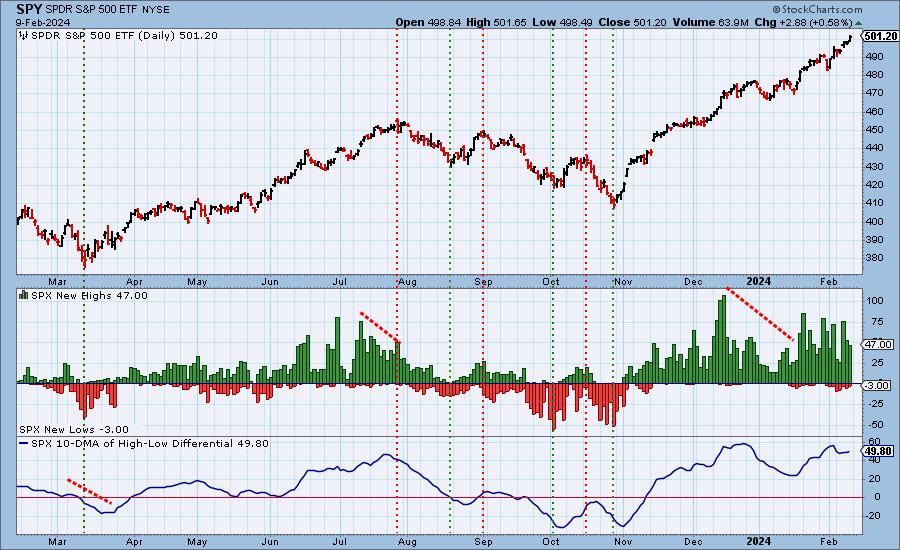The image size is (900, 550).
Task: Click the -20 label on the differential axis
Action: tap(873, 516)
